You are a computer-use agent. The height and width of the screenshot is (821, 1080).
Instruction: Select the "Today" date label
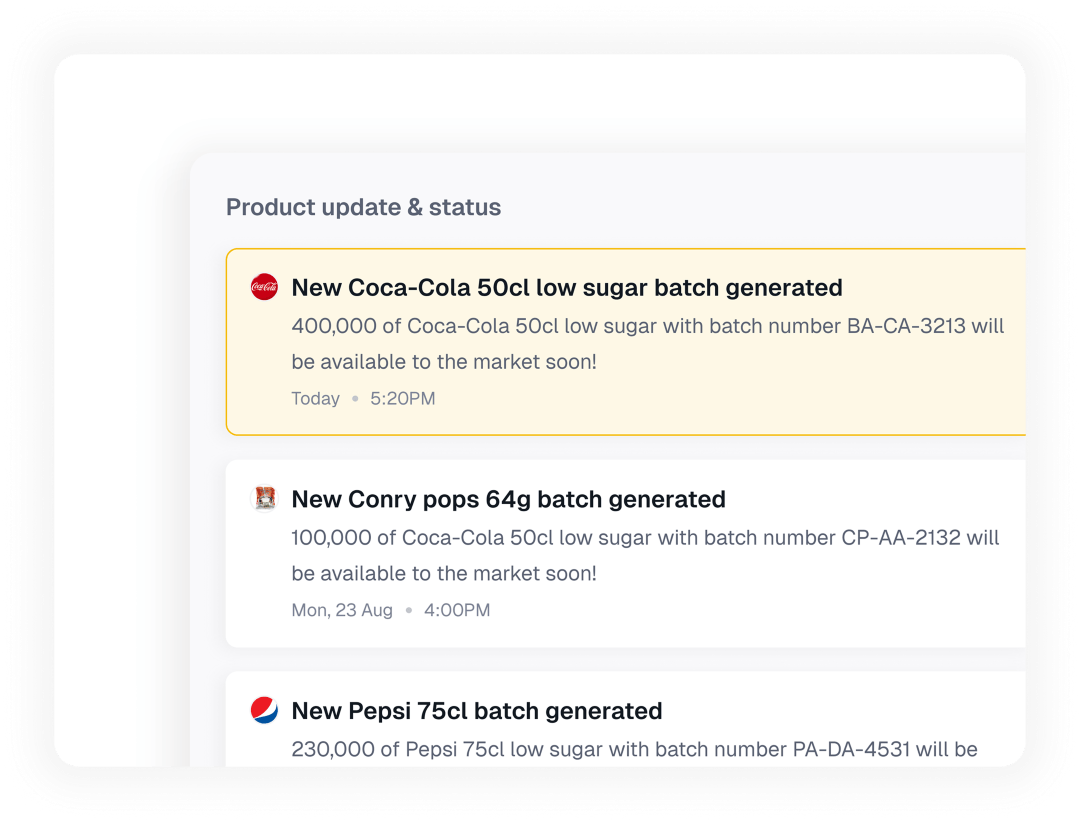tap(315, 399)
